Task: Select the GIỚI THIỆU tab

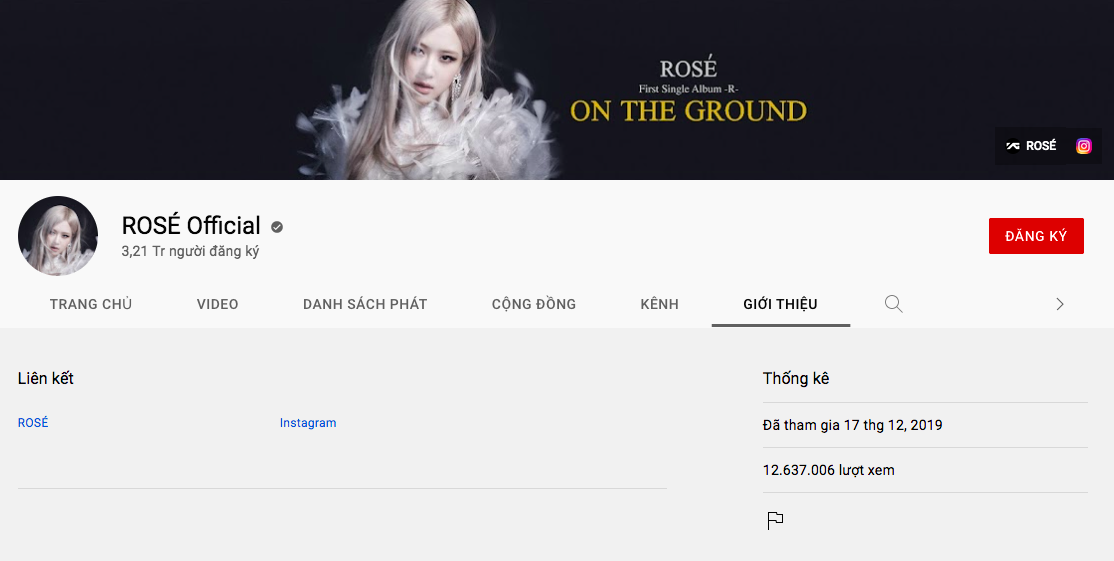Action: (x=780, y=304)
